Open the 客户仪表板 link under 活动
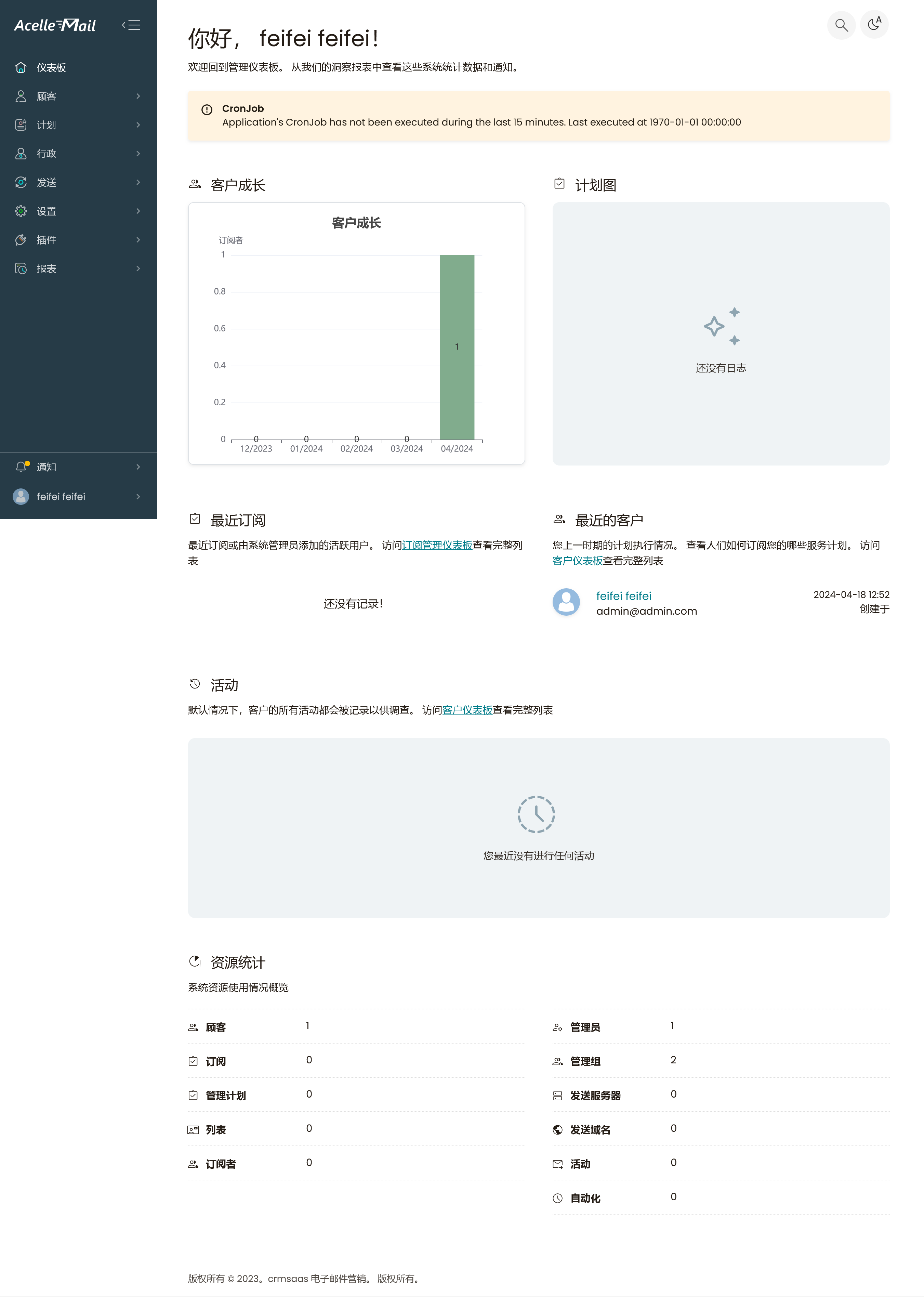 (x=467, y=710)
